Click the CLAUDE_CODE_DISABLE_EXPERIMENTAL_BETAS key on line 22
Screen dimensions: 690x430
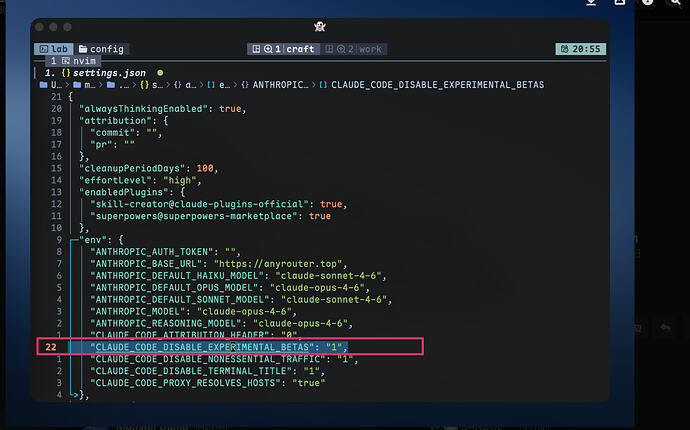(x=202, y=347)
